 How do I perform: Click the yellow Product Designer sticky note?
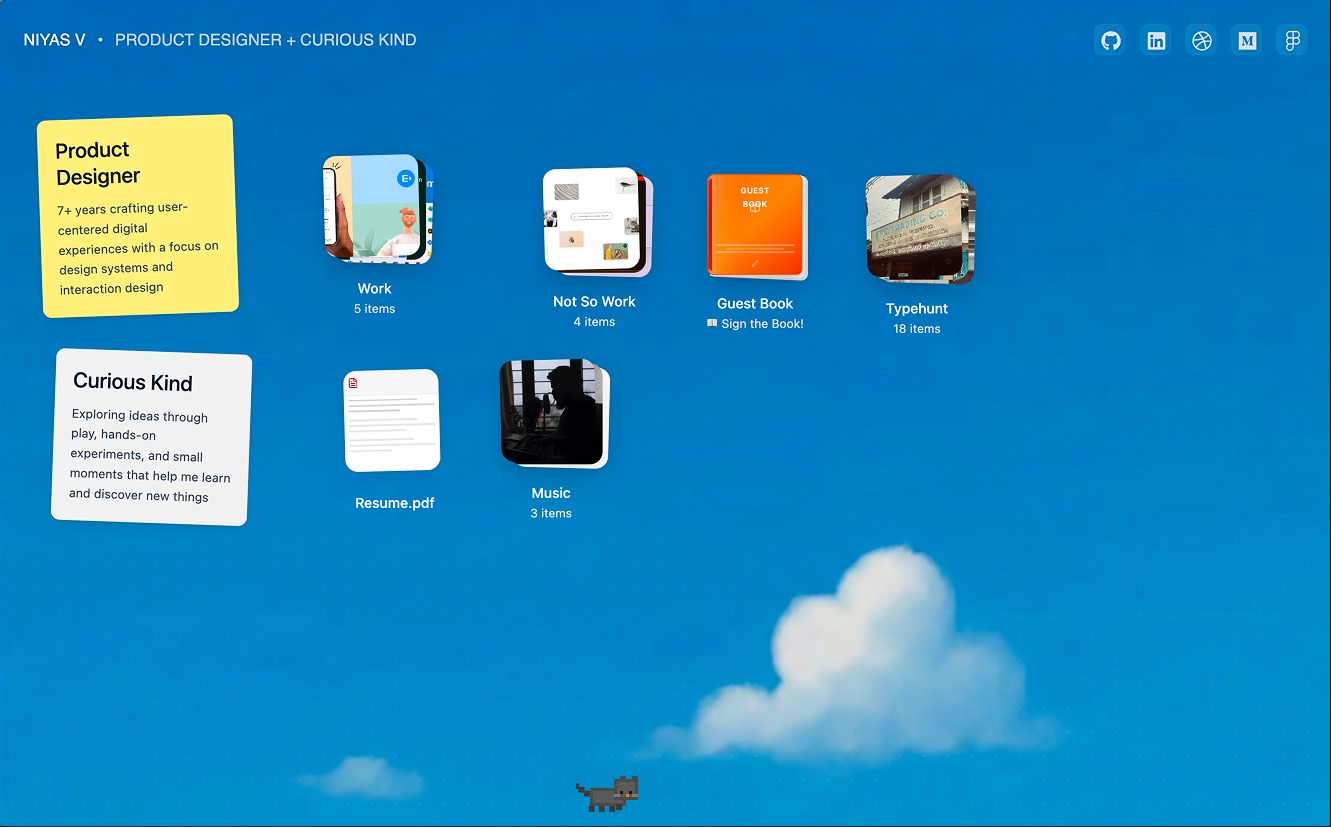(x=138, y=216)
